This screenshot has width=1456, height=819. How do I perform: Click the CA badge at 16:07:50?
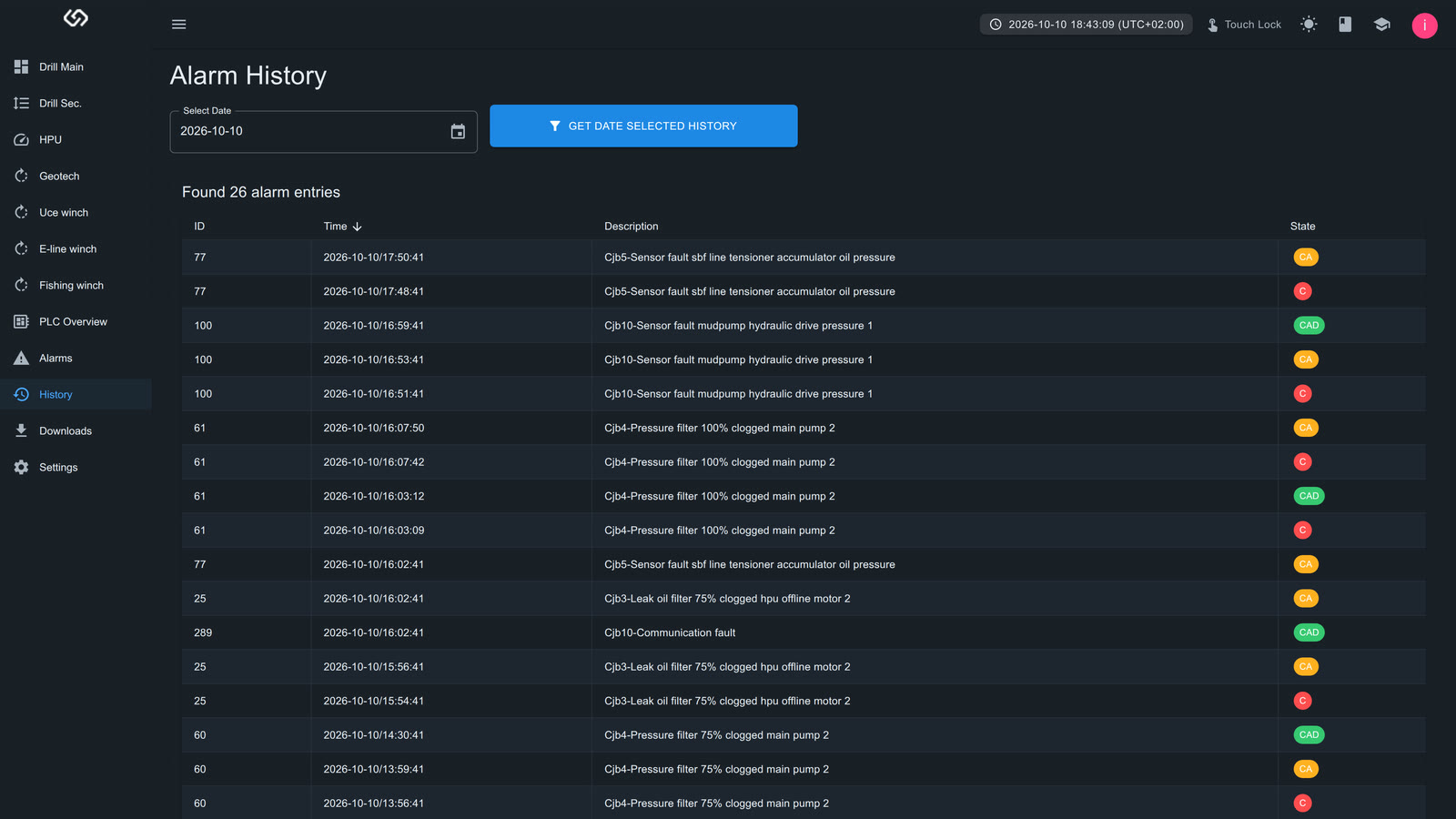click(1306, 428)
